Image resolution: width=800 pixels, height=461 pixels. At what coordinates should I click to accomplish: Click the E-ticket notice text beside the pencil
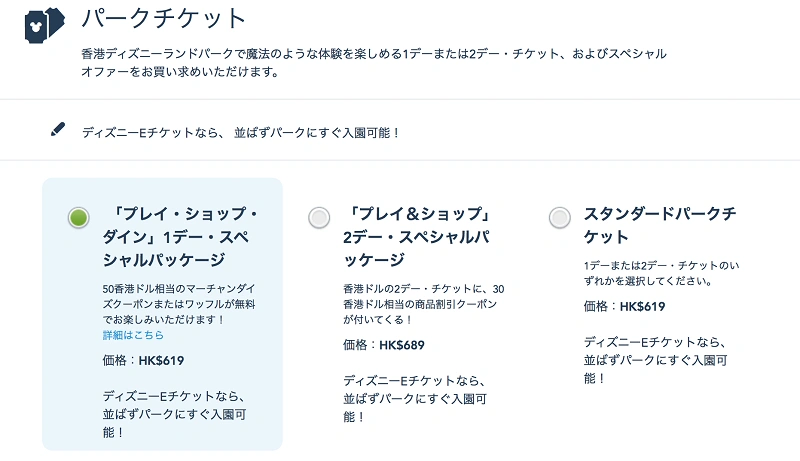(240, 131)
